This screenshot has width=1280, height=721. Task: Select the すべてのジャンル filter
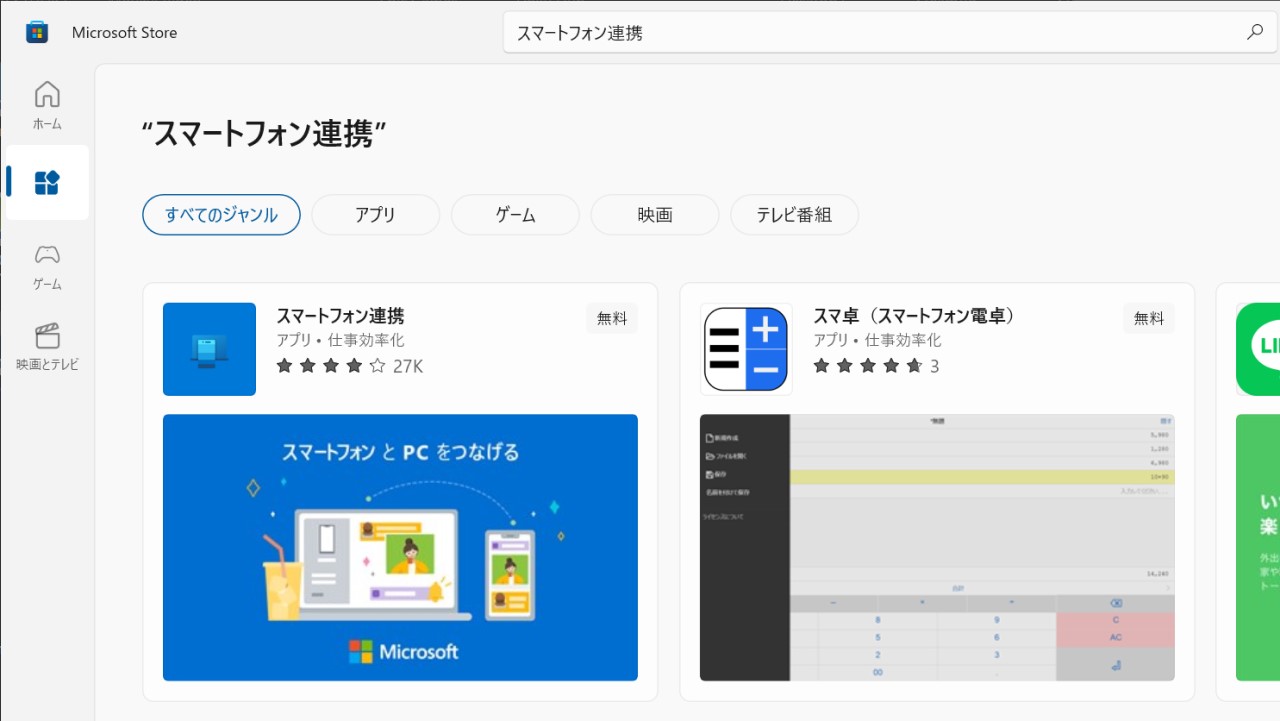point(221,215)
